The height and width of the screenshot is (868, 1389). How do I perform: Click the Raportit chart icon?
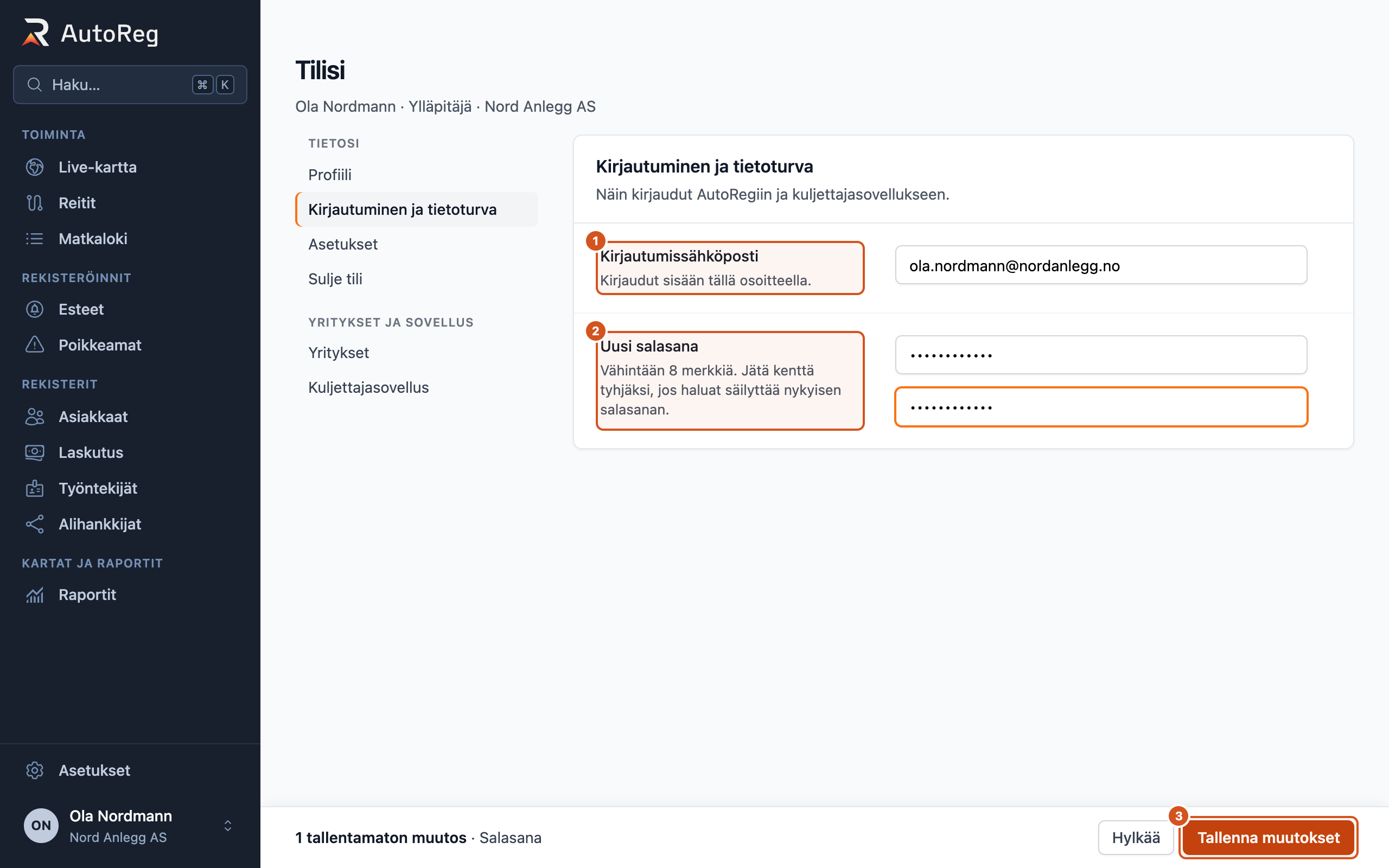point(34,595)
